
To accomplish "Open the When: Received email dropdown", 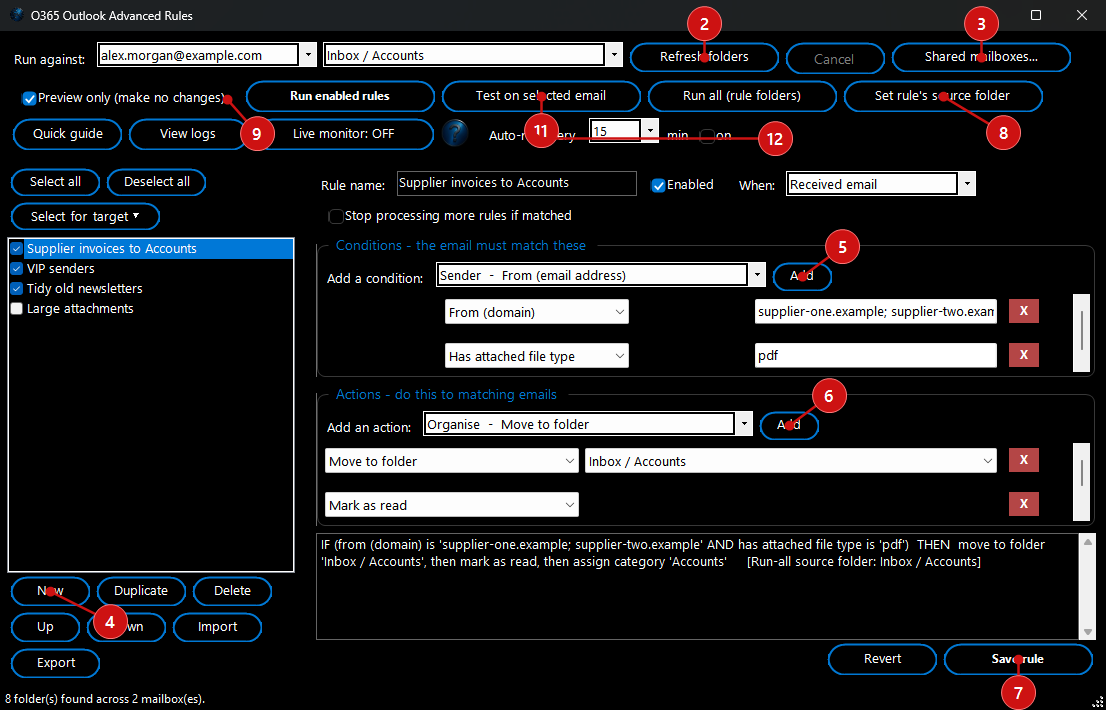I will (x=967, y=184).
